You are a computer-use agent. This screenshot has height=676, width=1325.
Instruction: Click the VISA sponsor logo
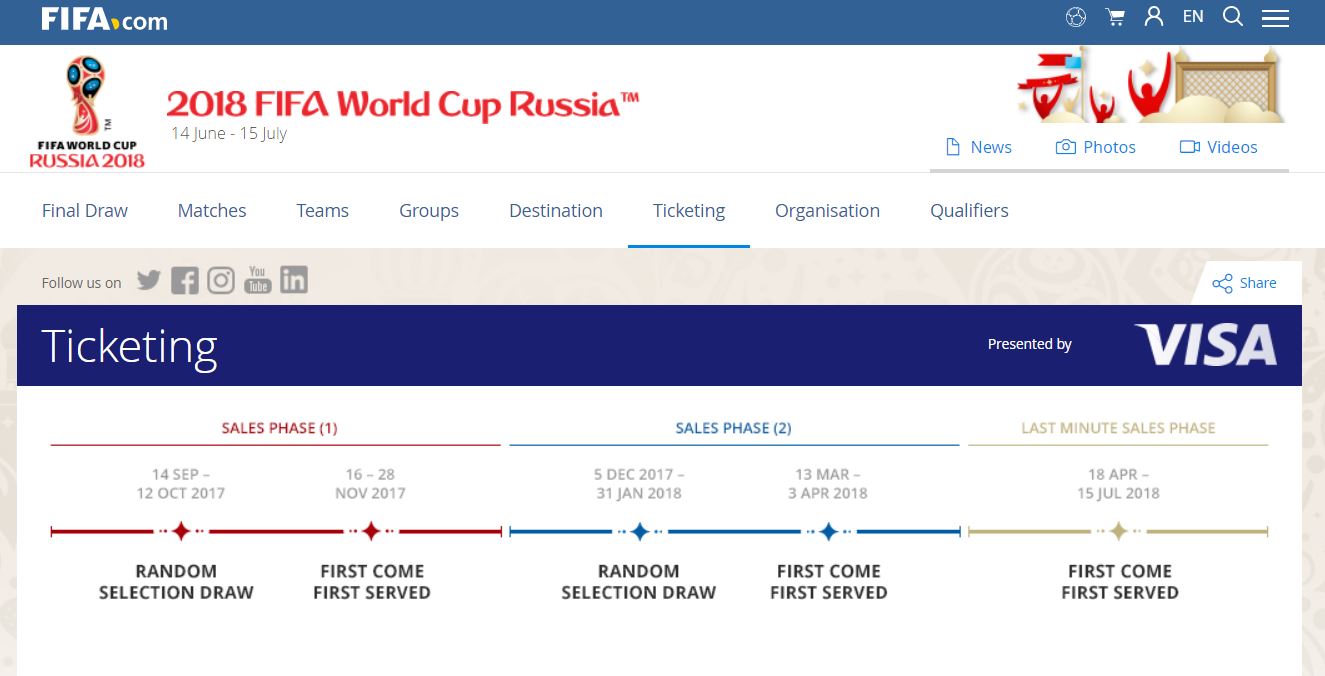[1205, 345]
